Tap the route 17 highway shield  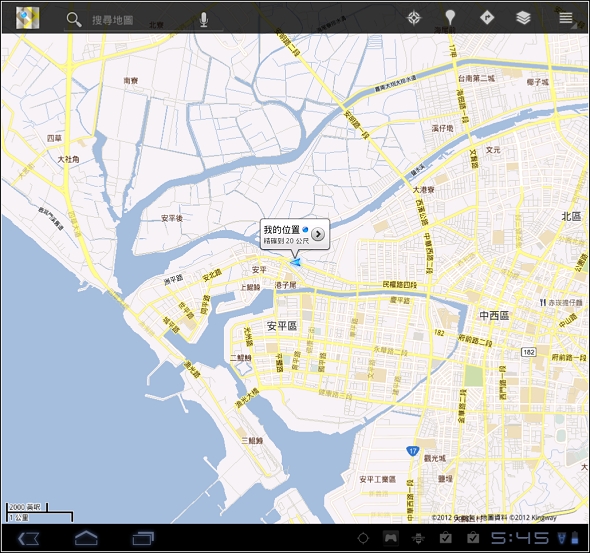(x=413, y=451)
